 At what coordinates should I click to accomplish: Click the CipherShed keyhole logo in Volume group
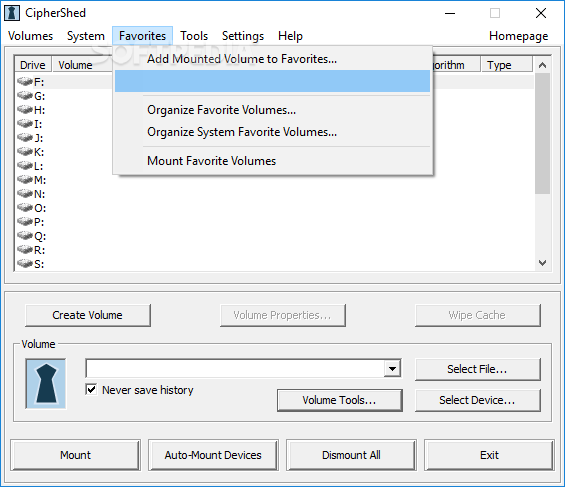46,384
